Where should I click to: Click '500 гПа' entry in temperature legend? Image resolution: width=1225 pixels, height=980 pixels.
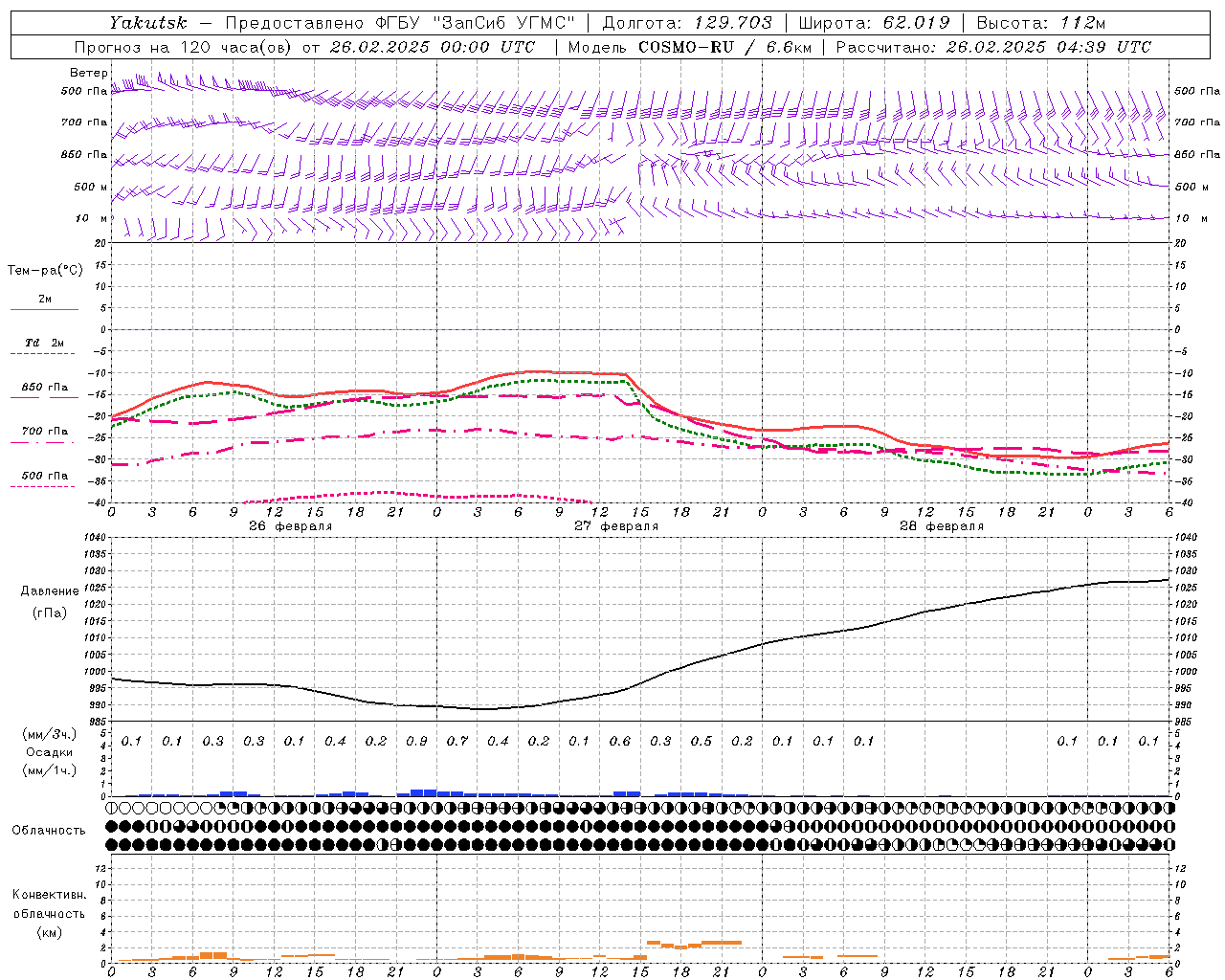[45, 475]
